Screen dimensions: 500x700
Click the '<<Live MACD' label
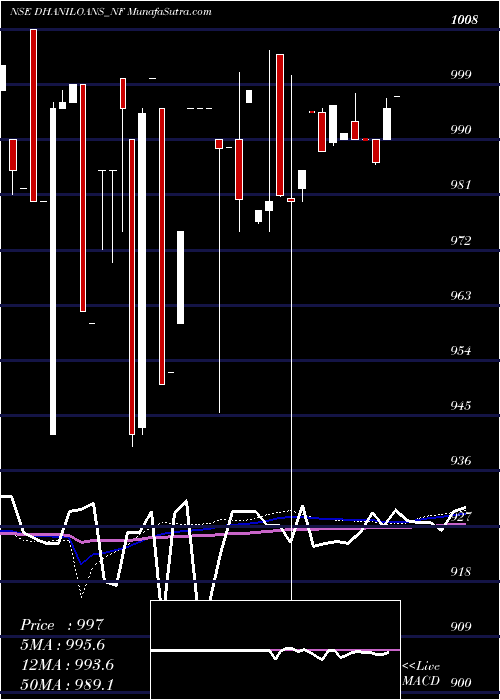(x=421, y=674)
